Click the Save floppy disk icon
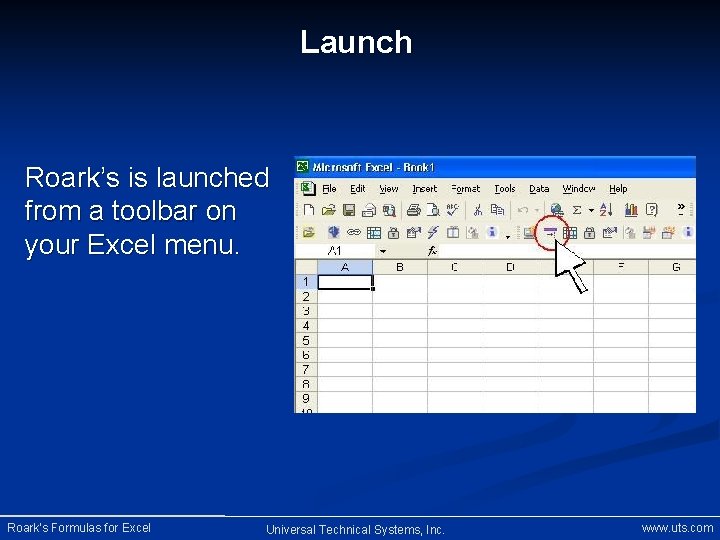 349,210
